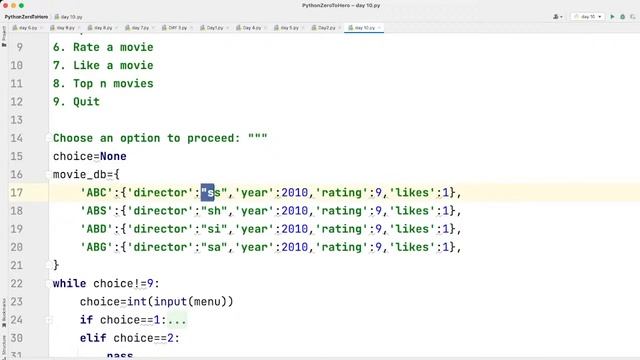Click the 'ABC' key on line 17
Image resolution: width=640 pixels, height=360 pixels.
click(x=96, y=193)
